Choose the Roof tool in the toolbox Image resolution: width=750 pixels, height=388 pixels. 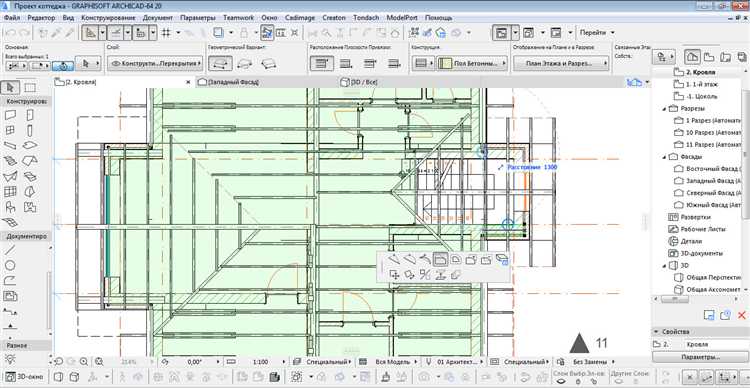point(30,161)
